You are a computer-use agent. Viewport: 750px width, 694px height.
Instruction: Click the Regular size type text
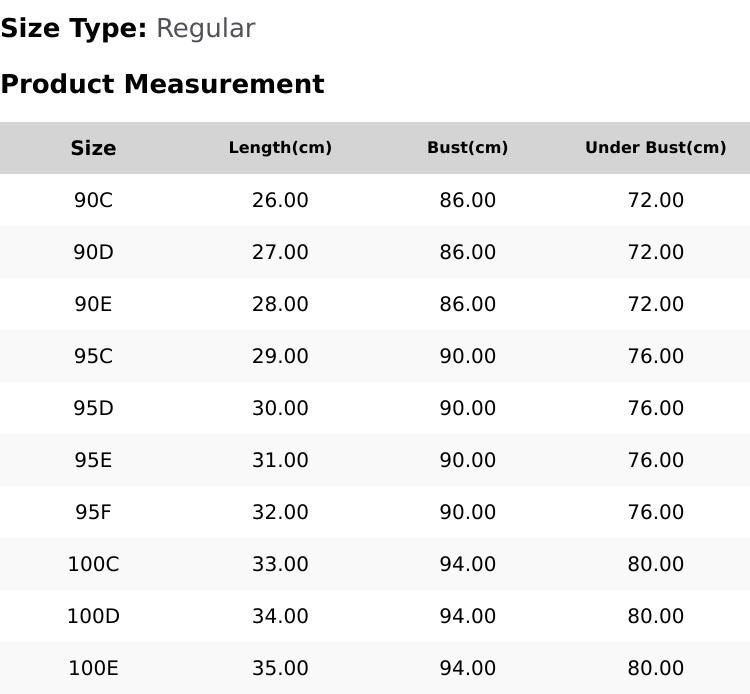206,29
